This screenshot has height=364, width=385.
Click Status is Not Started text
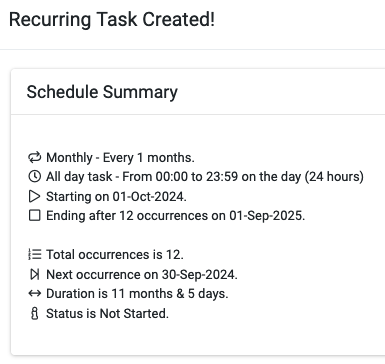(107, 313)
